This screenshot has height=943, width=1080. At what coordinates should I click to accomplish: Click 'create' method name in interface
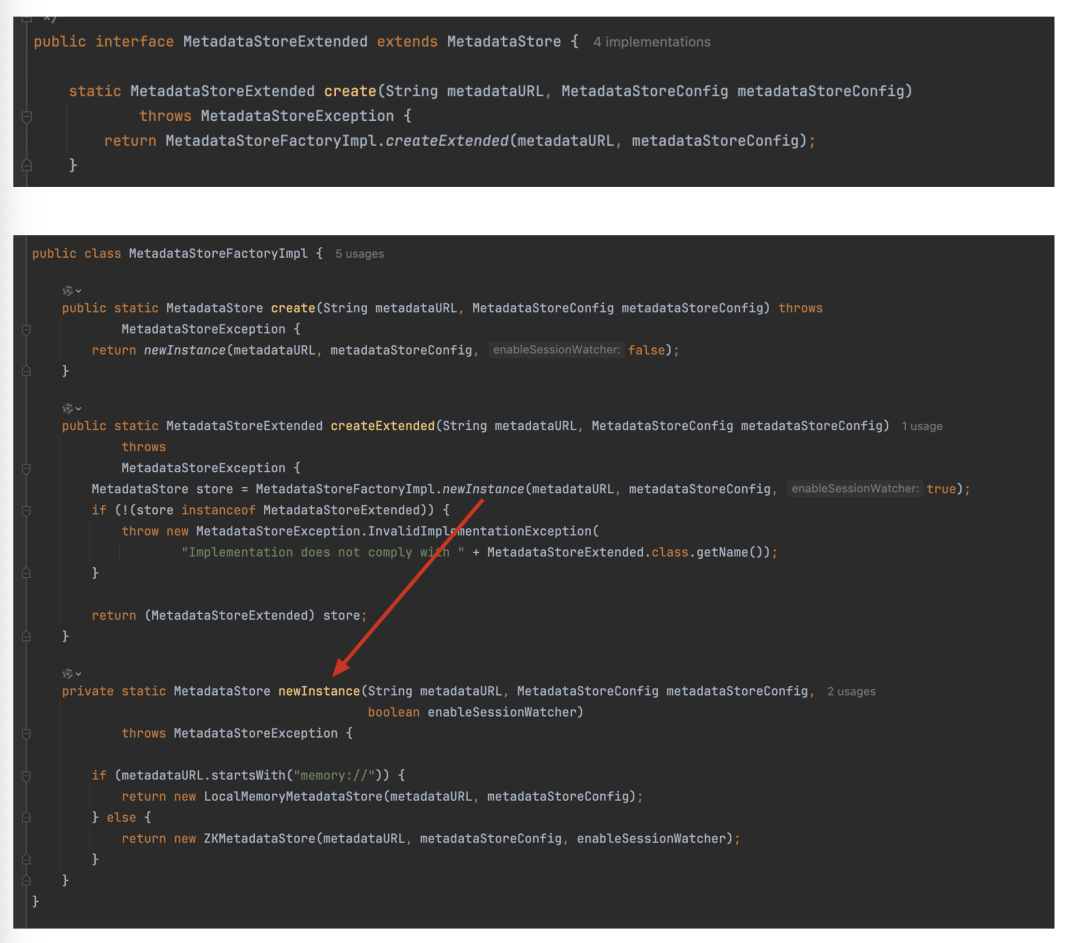(x=350, y=91)
